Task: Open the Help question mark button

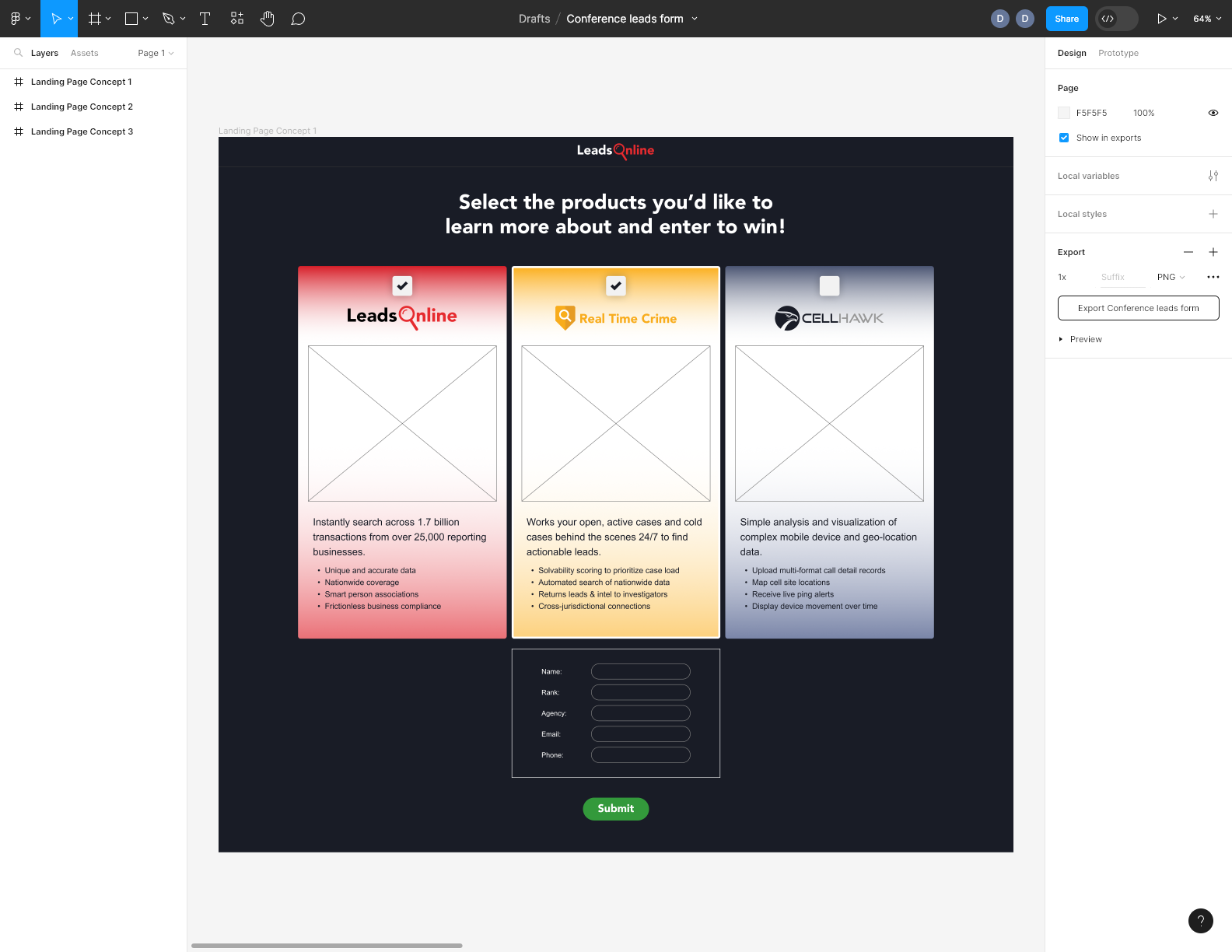Action: (x=1201, y=921)
